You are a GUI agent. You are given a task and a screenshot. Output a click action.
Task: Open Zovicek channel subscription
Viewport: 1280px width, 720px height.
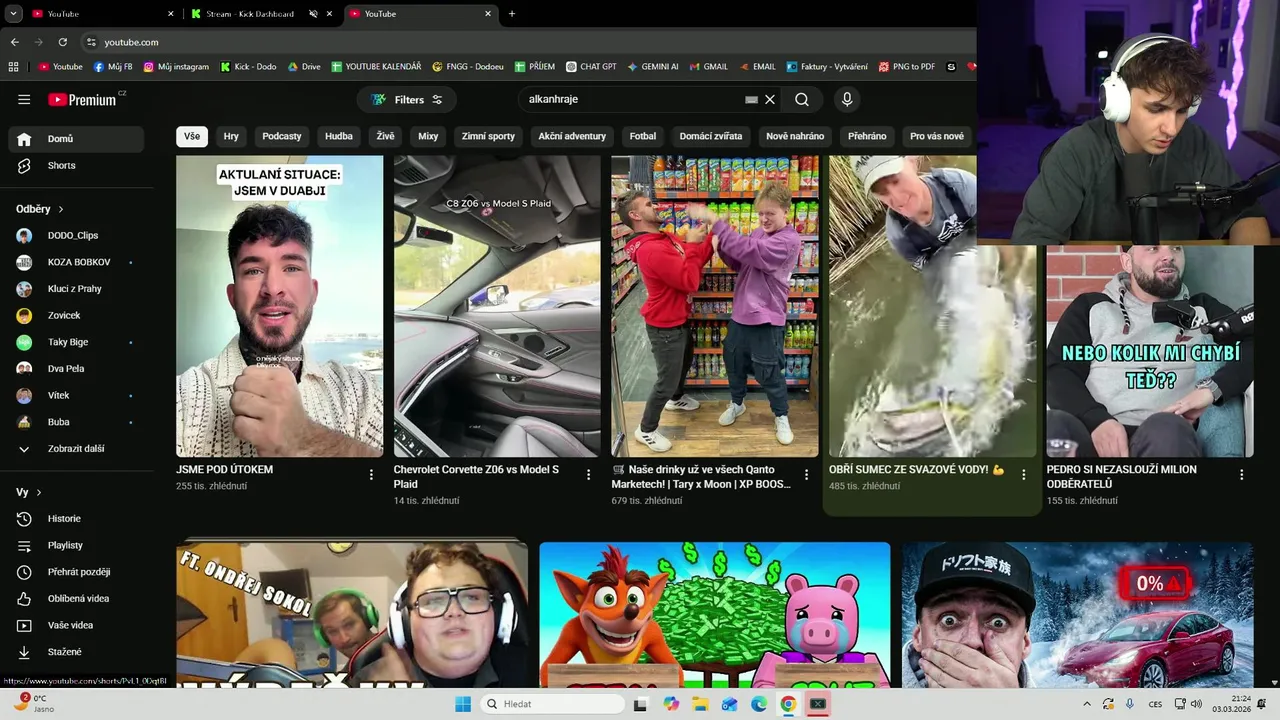(76, 315)
